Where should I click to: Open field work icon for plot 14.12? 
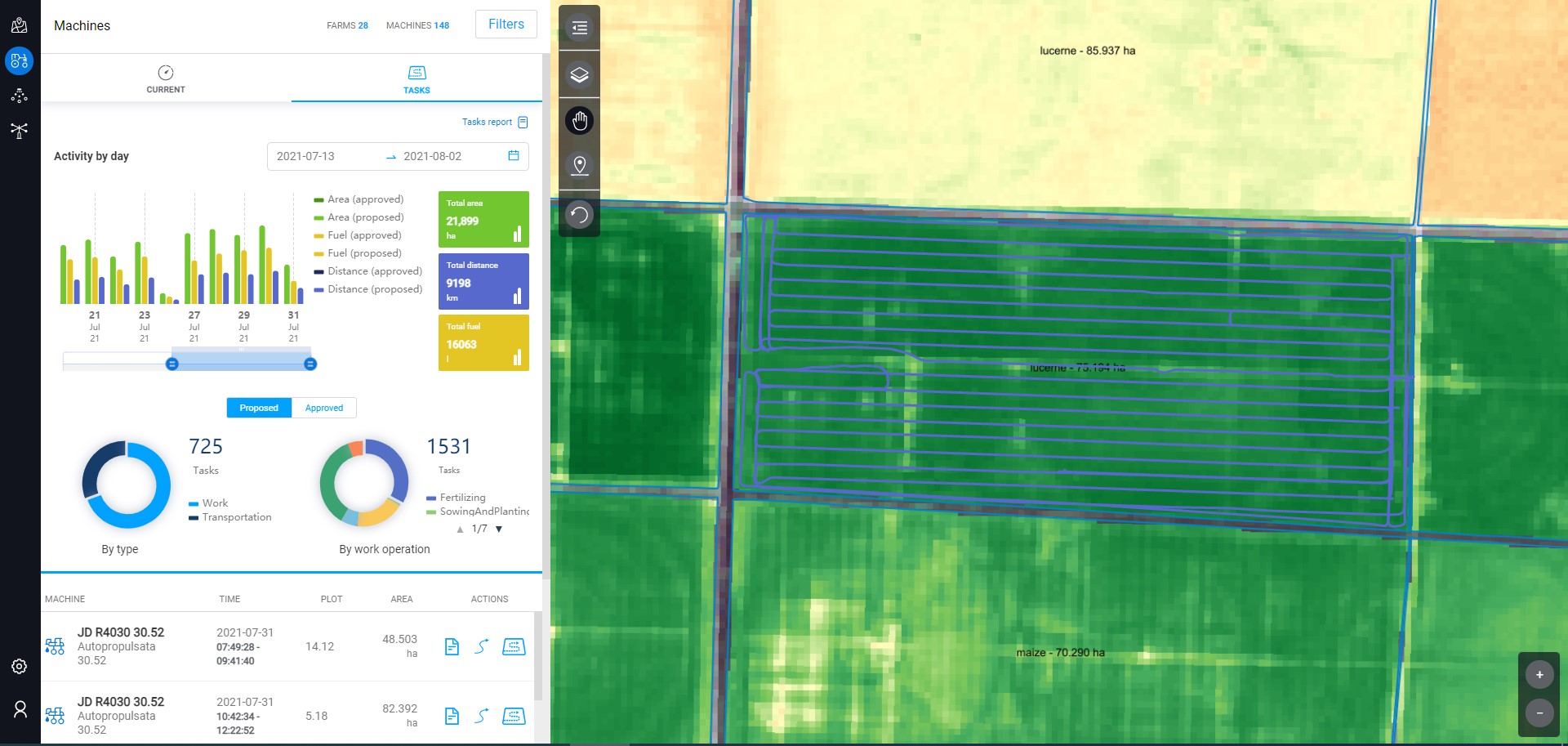point(514,647)
